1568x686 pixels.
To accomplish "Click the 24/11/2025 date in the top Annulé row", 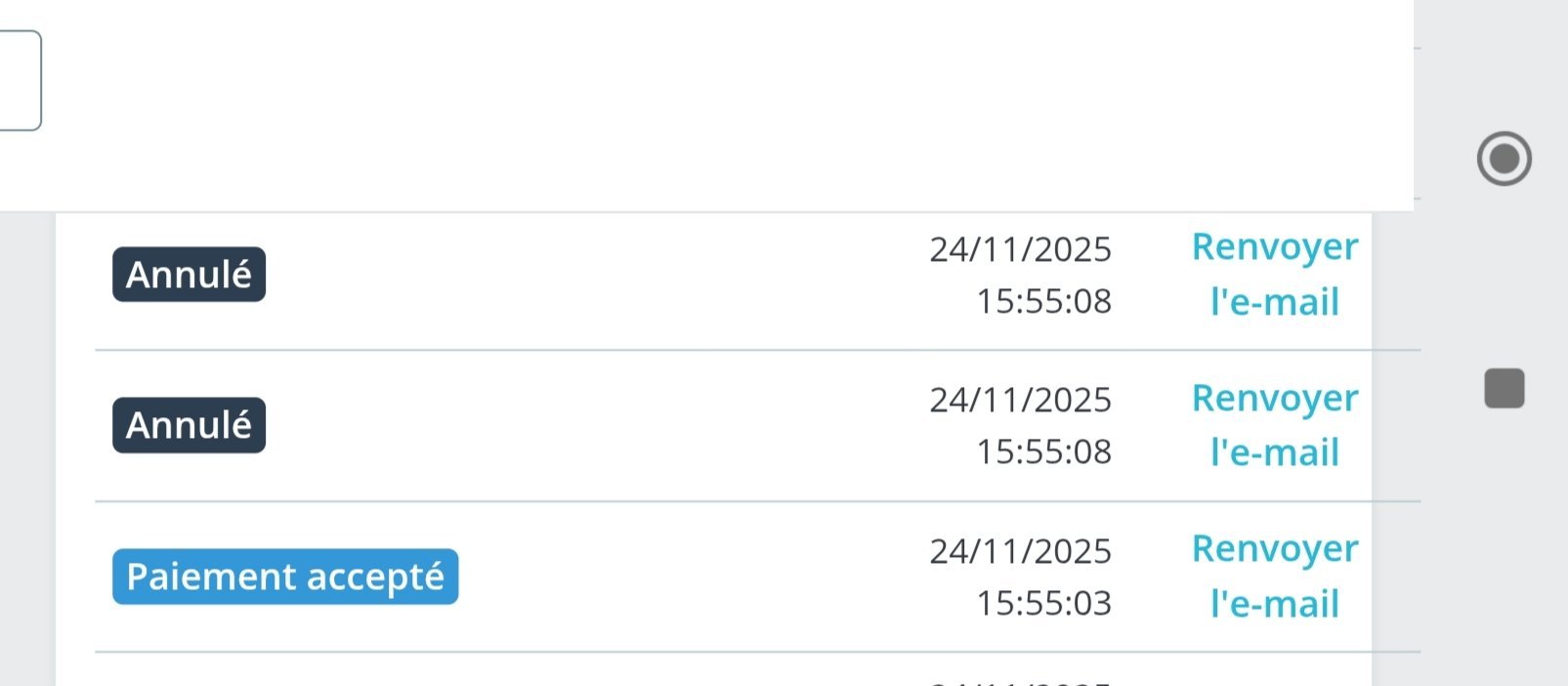I will 1020,249.
